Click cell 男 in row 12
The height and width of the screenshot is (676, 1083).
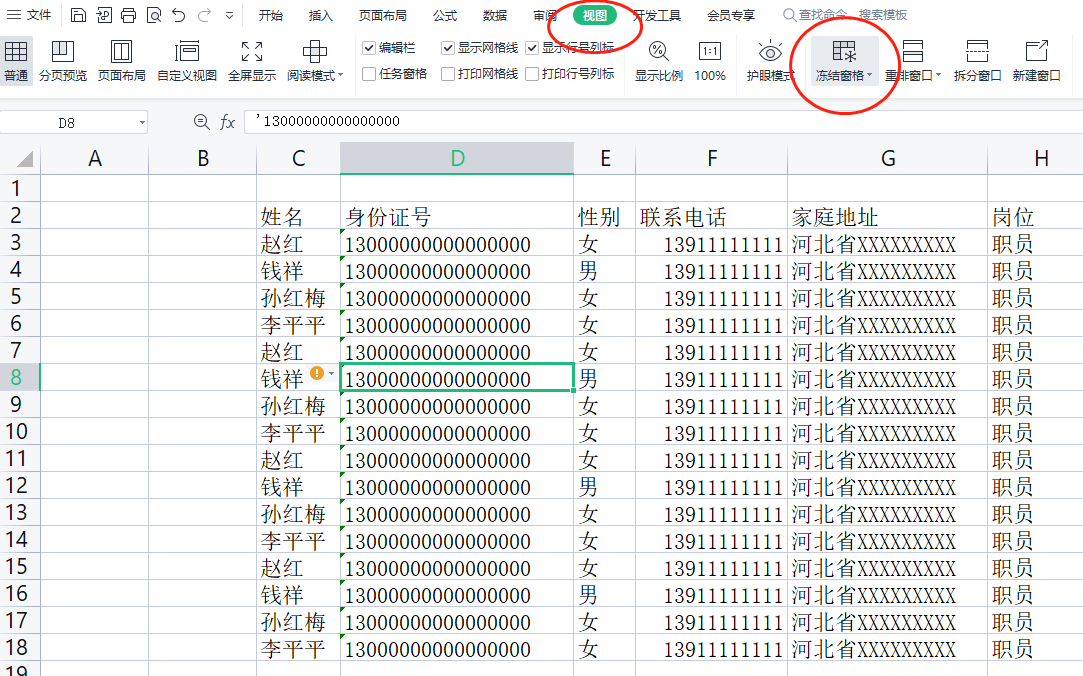click(x=604, y=486)
